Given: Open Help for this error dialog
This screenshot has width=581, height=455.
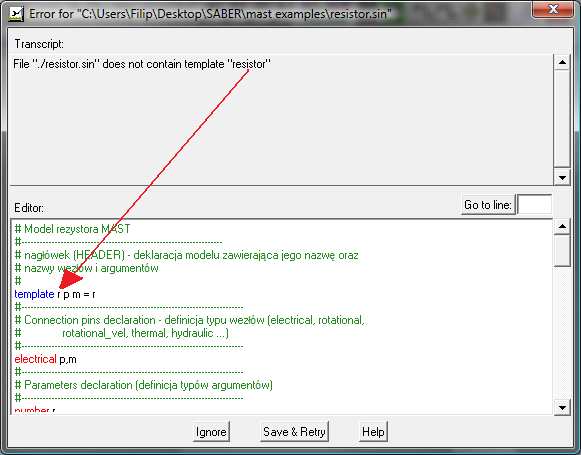Looking at the screenshot, I should [x=373, y=432].
